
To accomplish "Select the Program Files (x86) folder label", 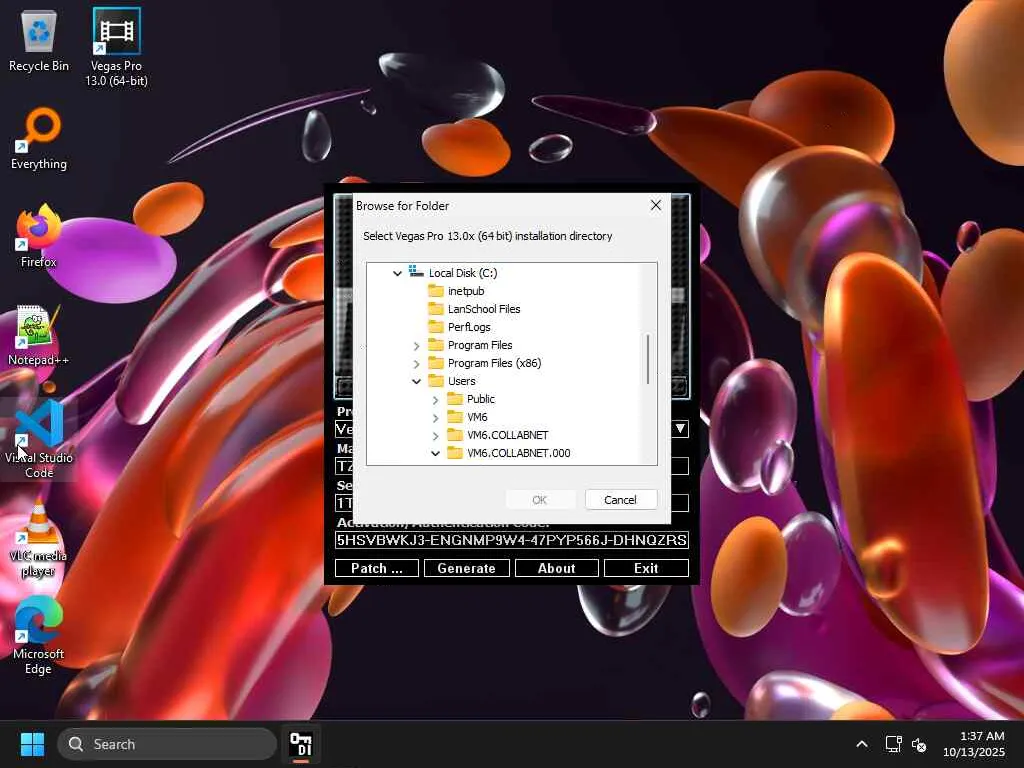I will [x=494, y=363].
